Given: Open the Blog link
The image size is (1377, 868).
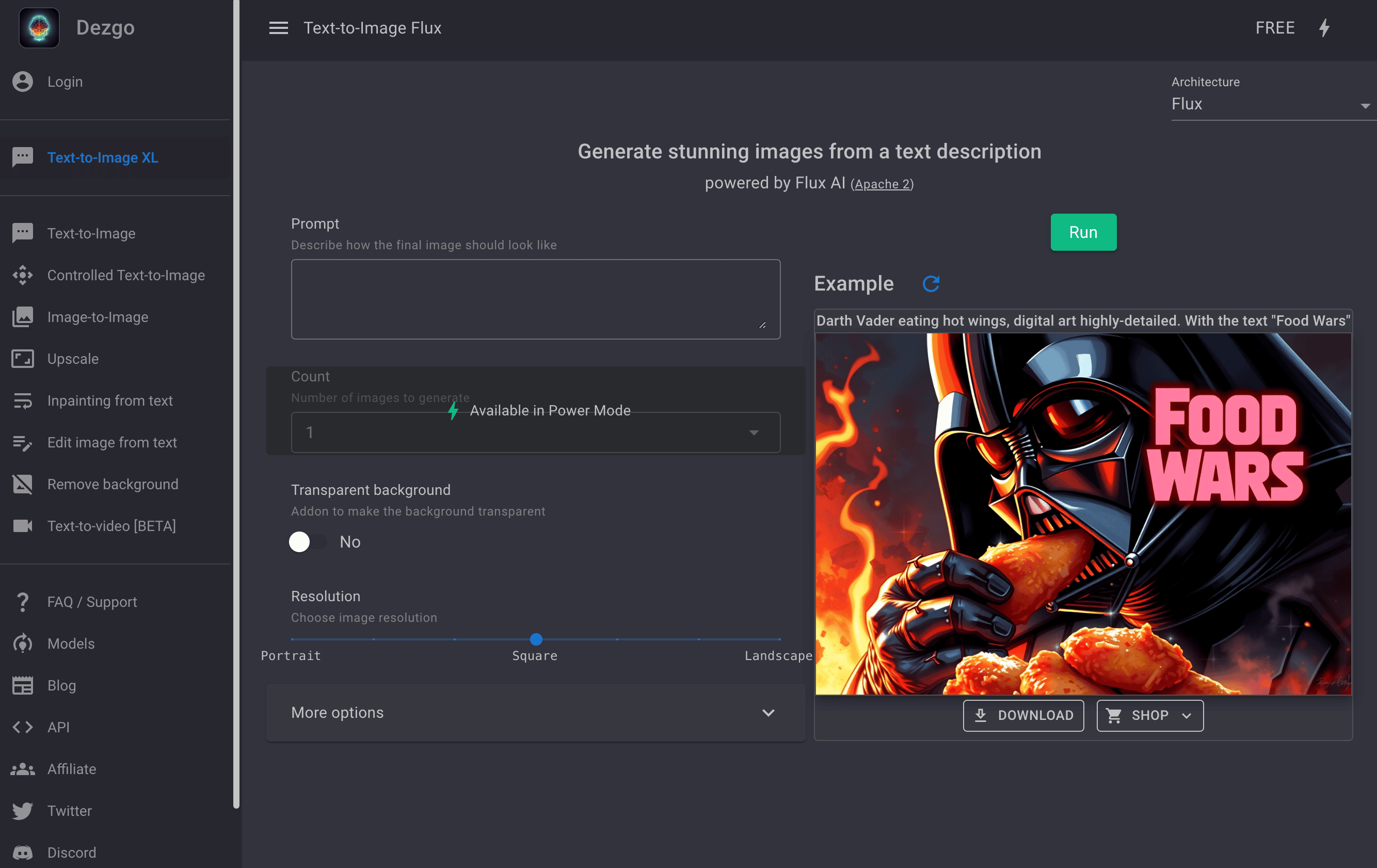Looking at the screenshot, I should tap(115, 685).
